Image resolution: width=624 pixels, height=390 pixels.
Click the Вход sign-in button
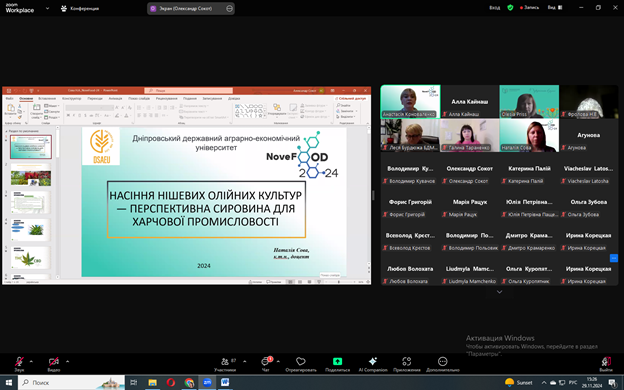(x=495, y=8)
